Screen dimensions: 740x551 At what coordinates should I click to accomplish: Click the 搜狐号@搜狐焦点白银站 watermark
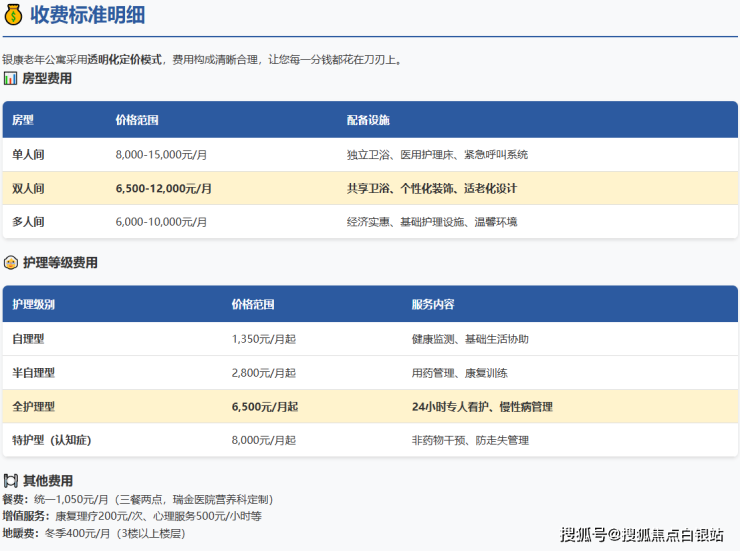click(642, 533)
